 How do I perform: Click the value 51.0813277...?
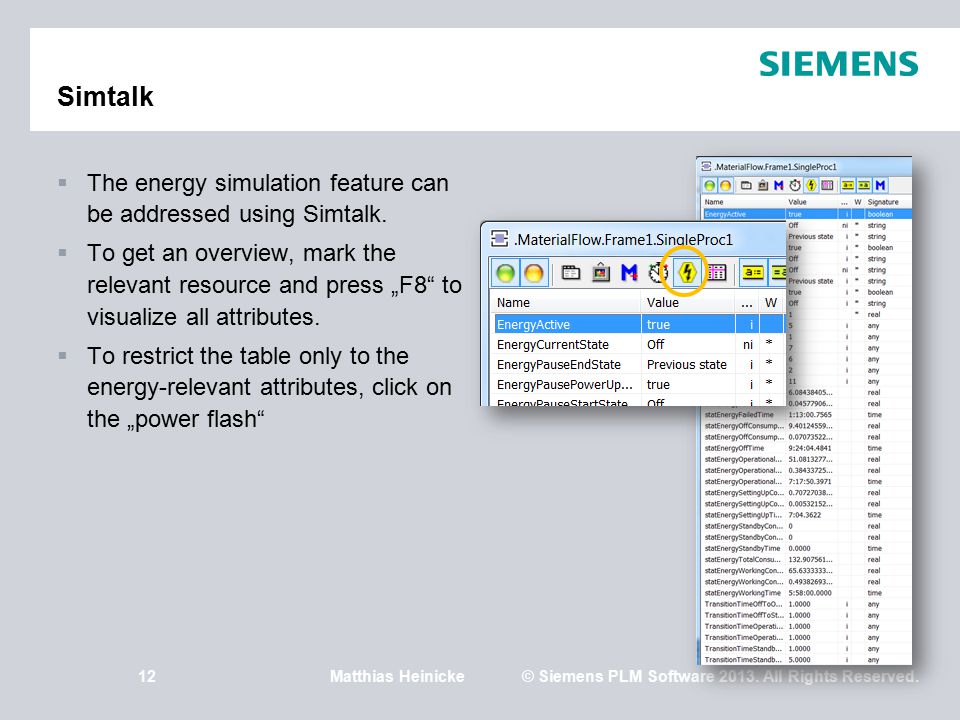pyautogui.click(x=810, y=459)
